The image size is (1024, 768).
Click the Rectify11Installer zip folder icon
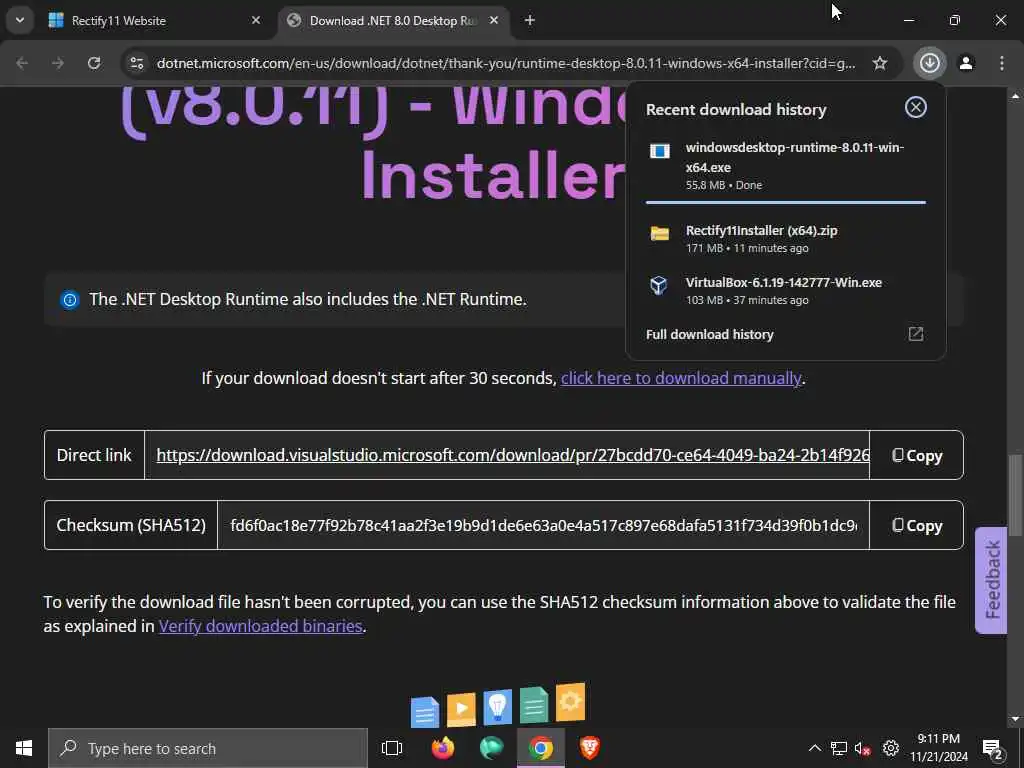(660, 233)
